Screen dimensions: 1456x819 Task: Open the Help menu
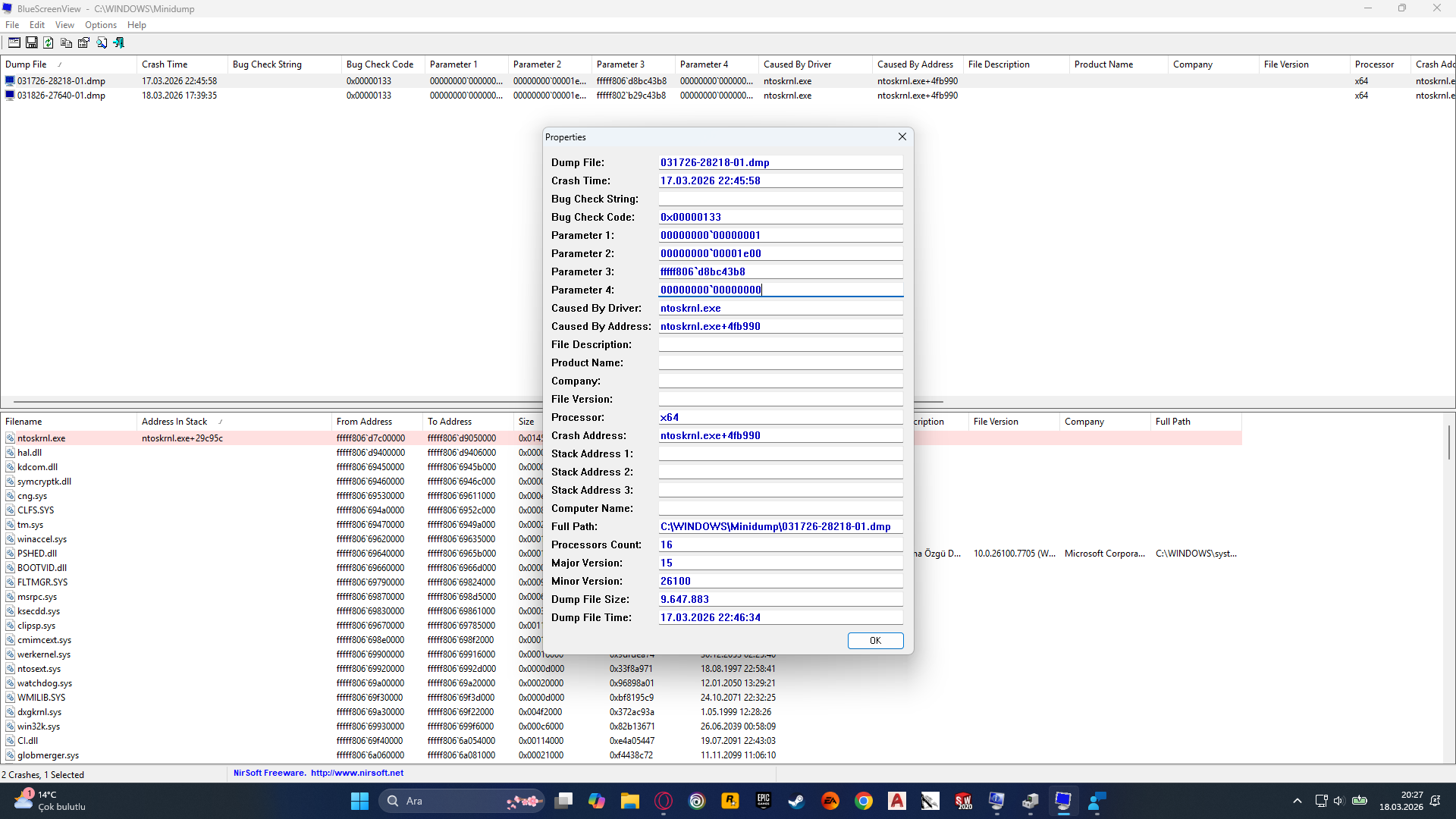click(x=136, y=25)
